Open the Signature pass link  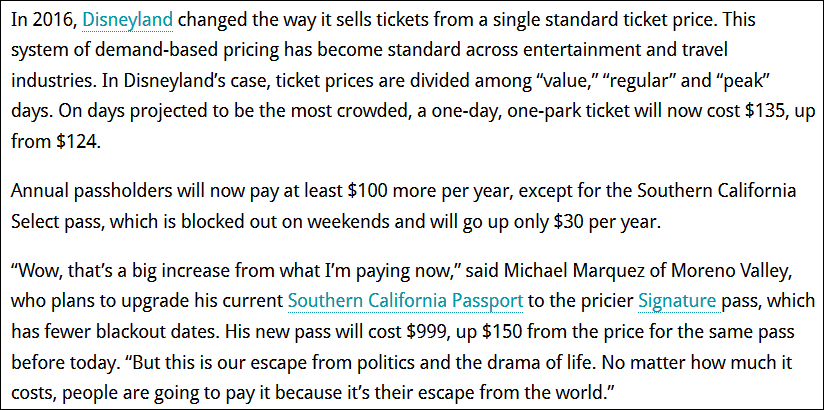pyautogui.click(x=677, y=301)
